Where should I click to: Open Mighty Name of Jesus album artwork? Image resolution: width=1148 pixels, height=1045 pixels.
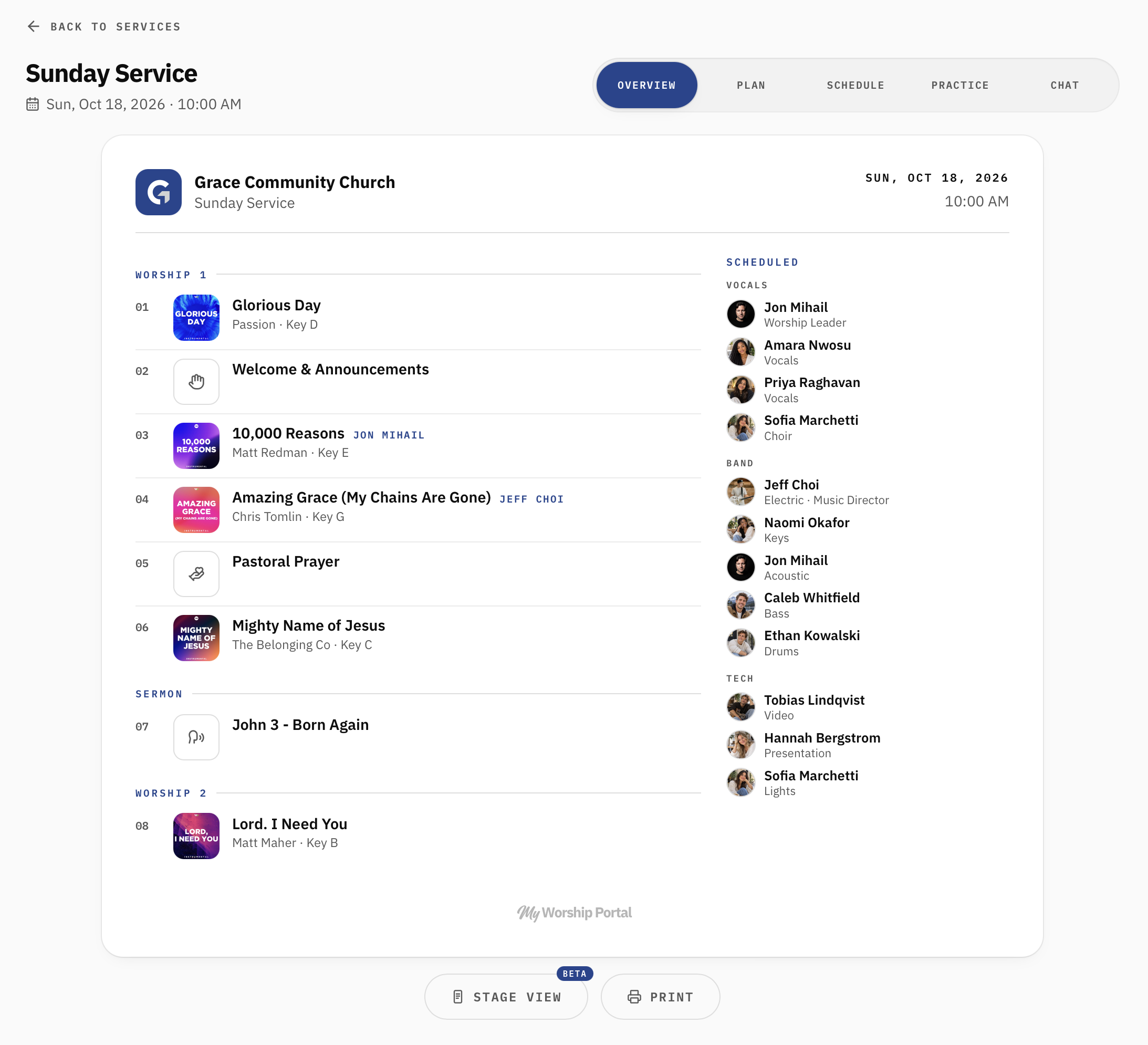[x=196, y=638]
